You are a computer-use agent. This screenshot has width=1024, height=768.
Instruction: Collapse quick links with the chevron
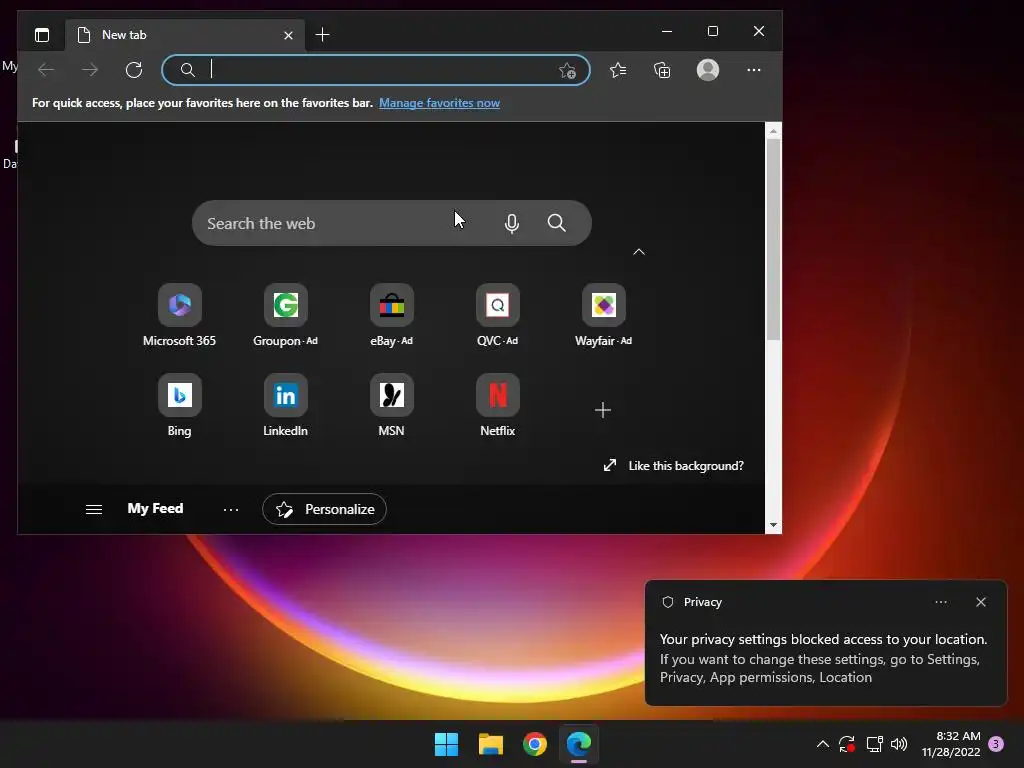639,252
